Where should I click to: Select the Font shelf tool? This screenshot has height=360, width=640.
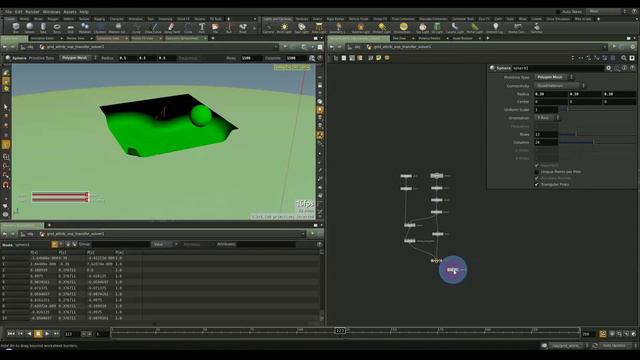[202, 28]
